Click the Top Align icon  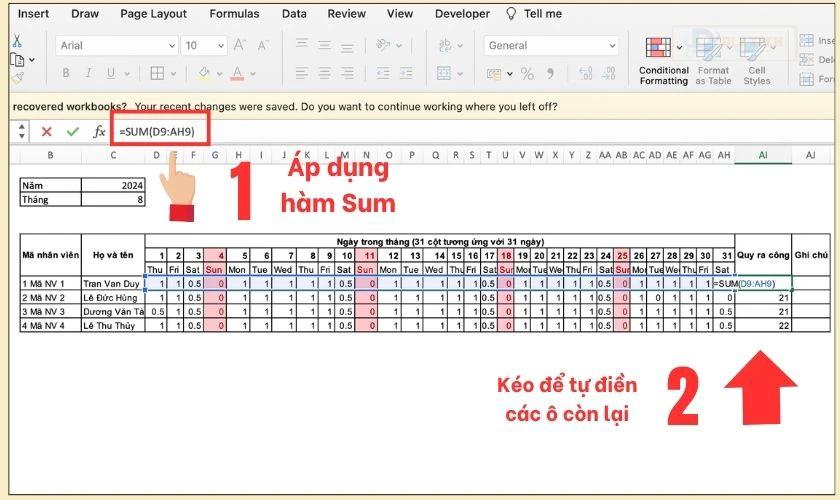pyautogui.click(x=302, y=44)
